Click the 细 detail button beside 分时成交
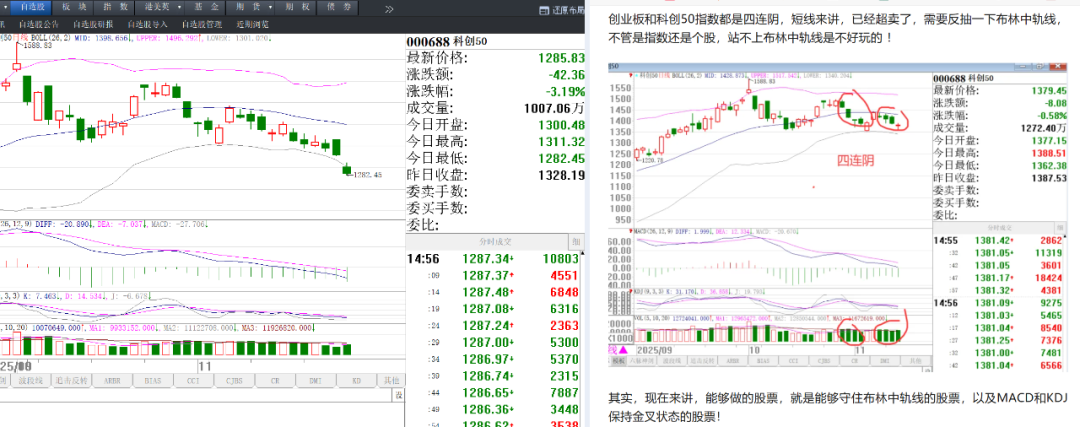Image resolution: width=1080 pixels, height=427 pixels. 575,242
